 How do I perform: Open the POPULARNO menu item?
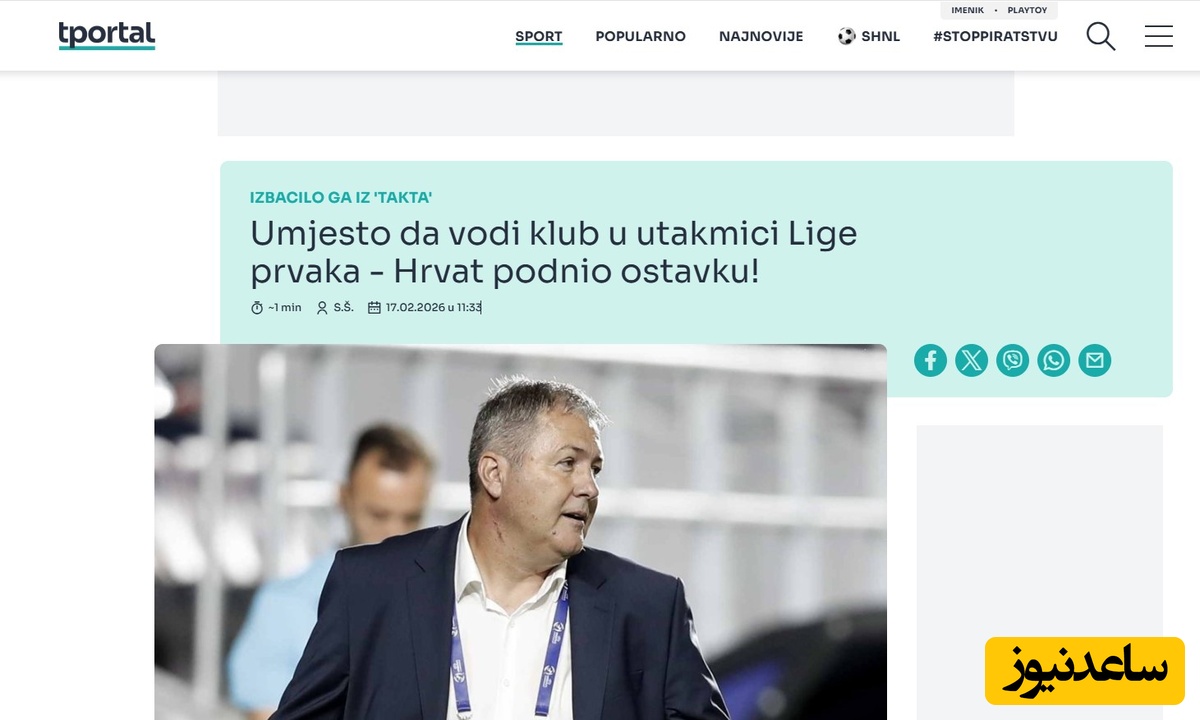click(641, 36)
